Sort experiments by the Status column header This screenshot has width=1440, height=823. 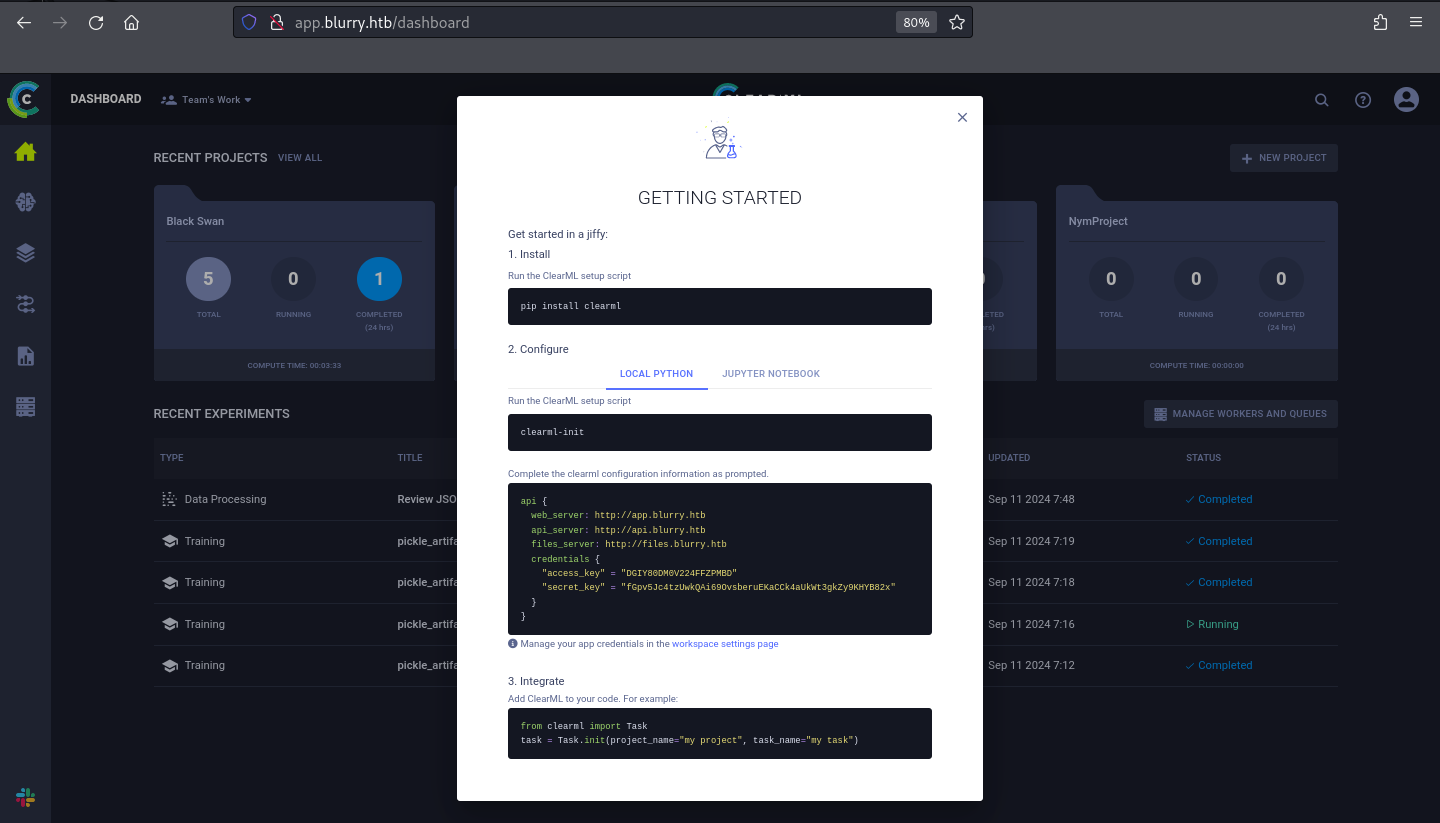tap(1203, 458)
